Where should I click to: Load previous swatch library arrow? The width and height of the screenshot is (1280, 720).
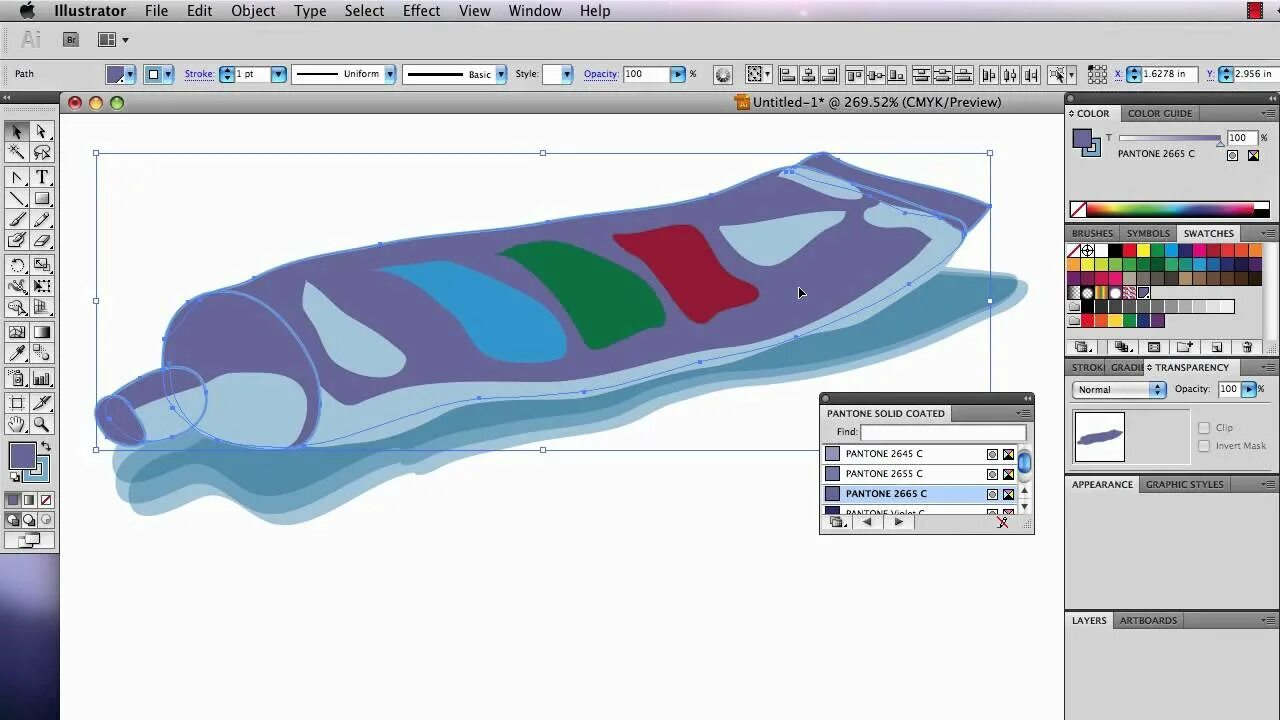coord(867,522)
